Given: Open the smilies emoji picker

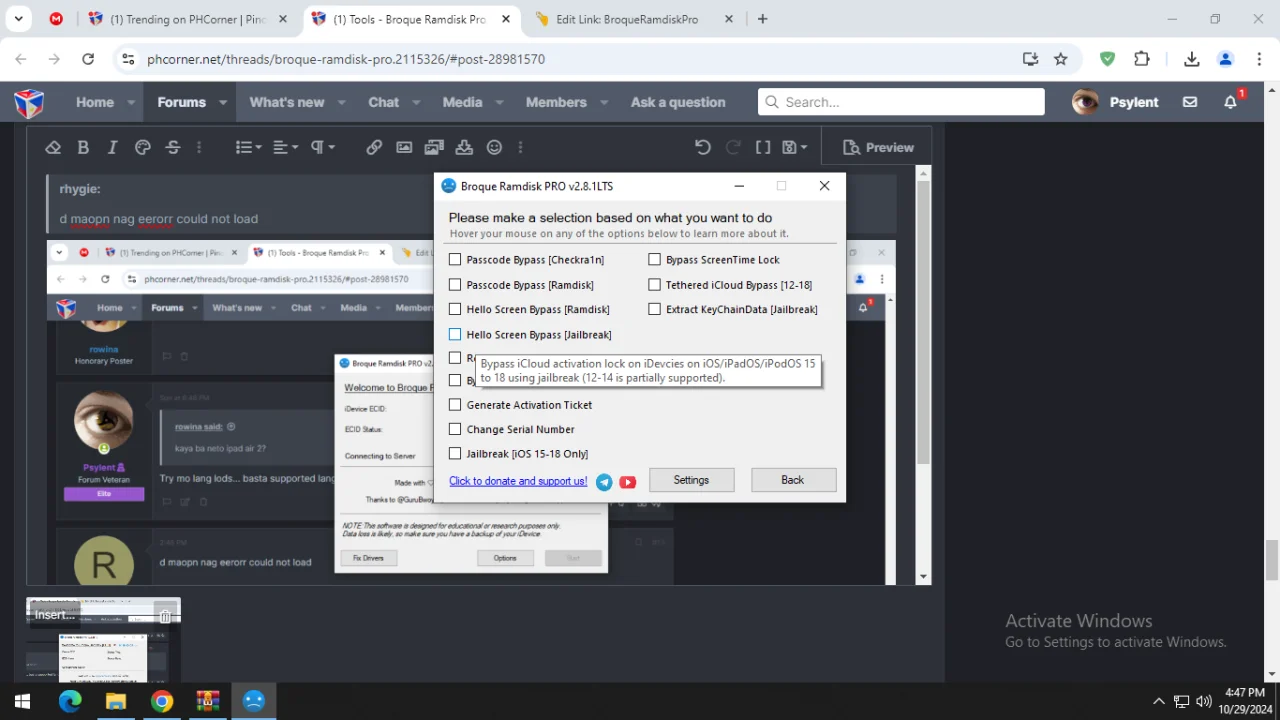Looking at the screenshot, I should tap(494, 147).
